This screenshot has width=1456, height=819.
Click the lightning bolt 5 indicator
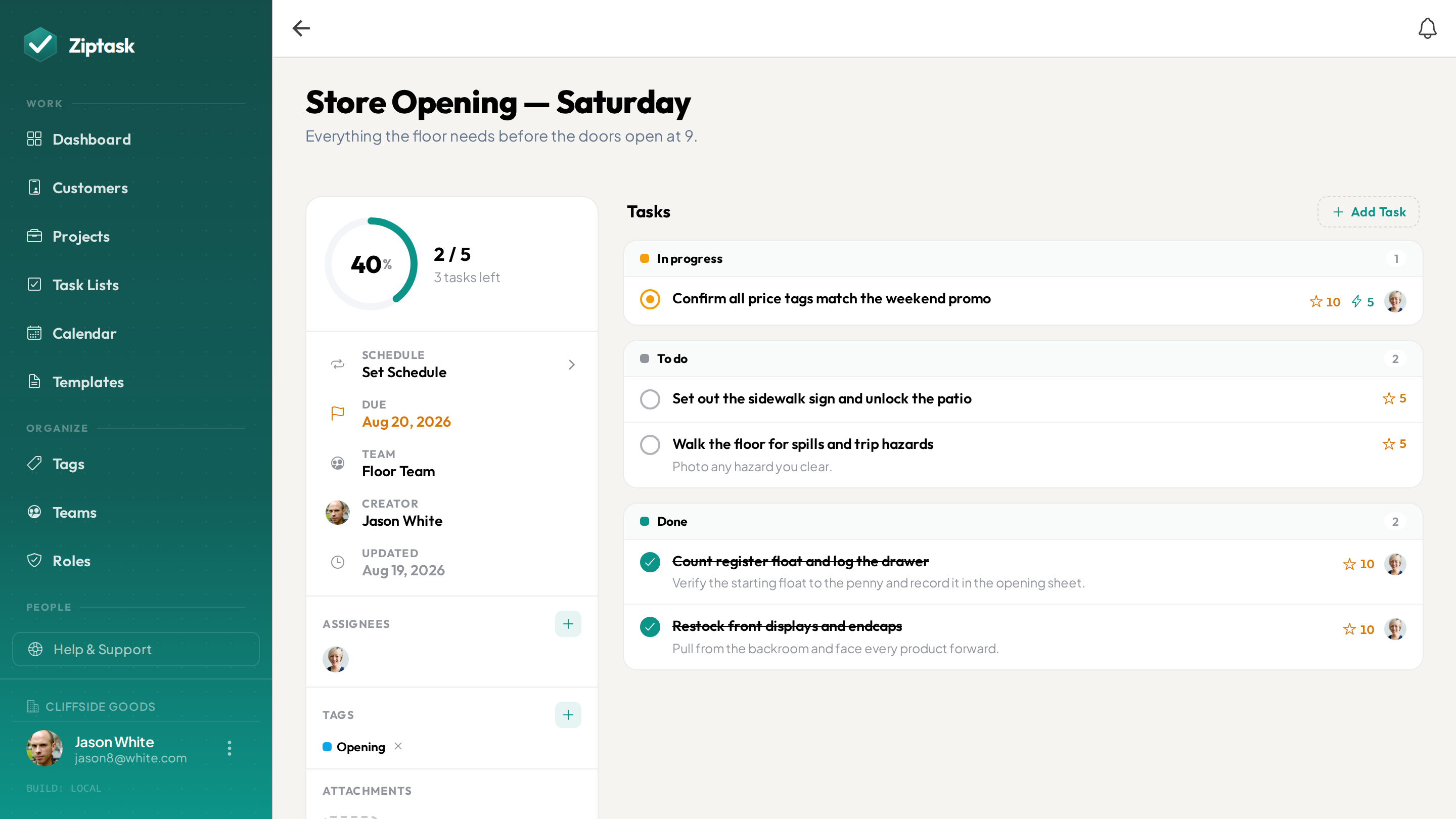coord(1363,302)
